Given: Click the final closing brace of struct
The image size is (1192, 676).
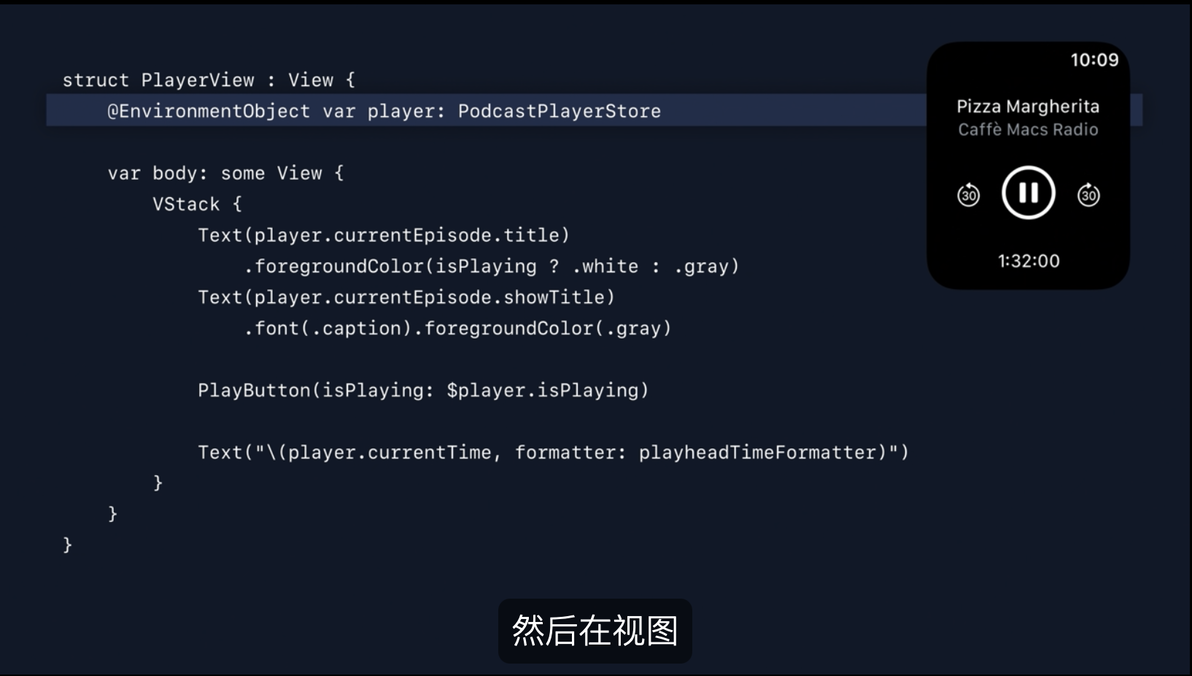Looking at the screenshot, I should 67,544.
